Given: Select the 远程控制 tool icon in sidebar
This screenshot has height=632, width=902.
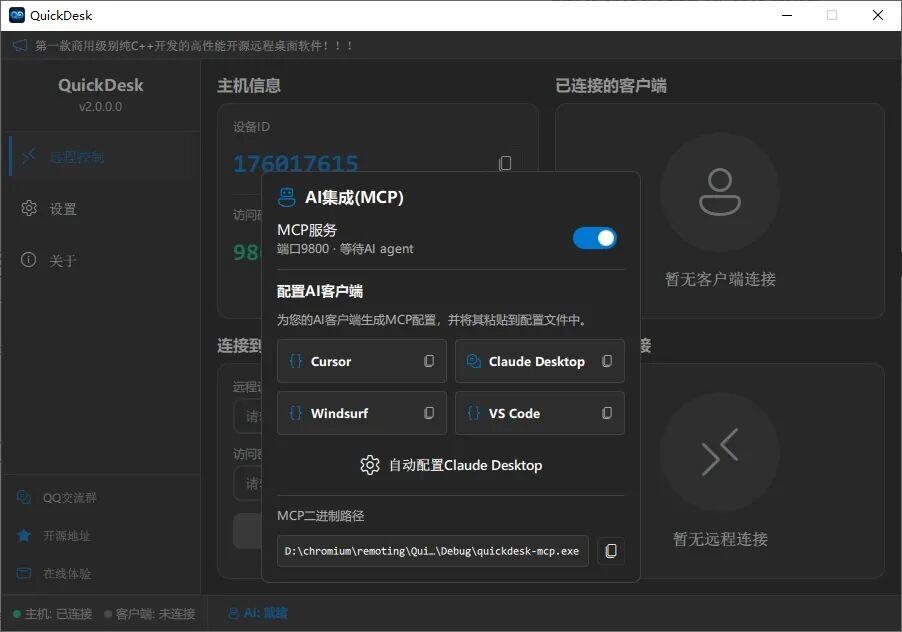Looking at the screenshot, I should tap(27, 156).
